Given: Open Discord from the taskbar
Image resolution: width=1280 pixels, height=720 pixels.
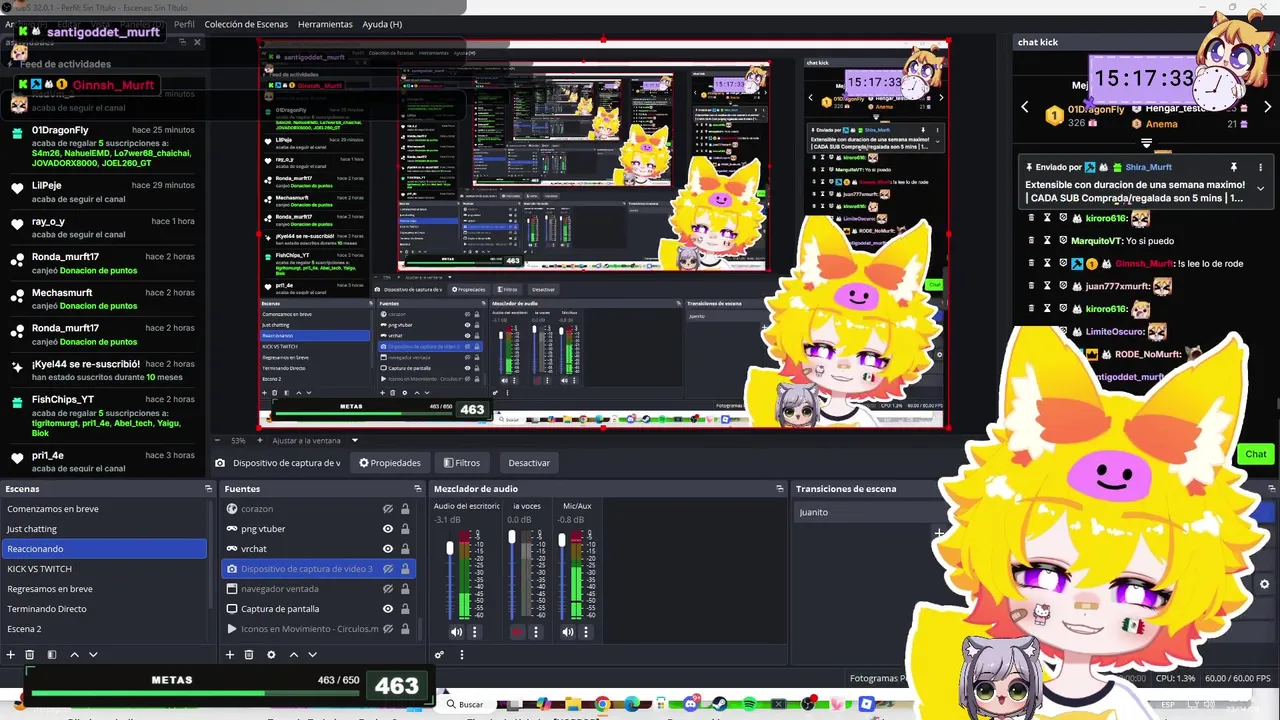Looking at the screenshot, I should [690, 704].
